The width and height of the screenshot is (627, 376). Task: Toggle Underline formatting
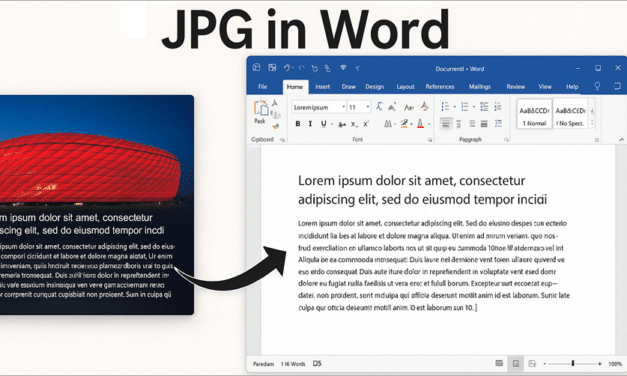click(323, 124)
